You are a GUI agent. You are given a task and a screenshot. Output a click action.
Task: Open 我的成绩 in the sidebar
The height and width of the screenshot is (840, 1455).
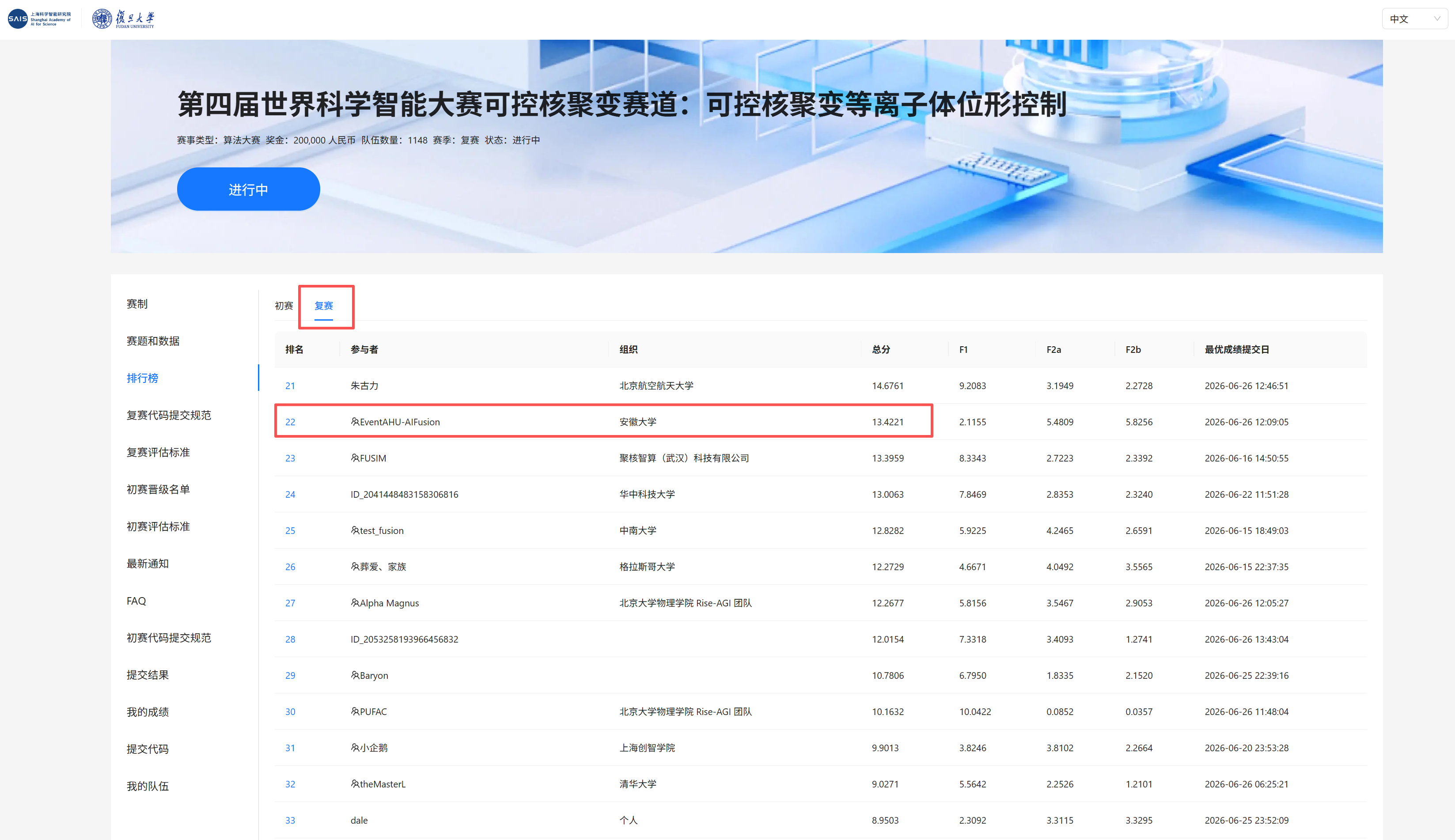point(147,712)
